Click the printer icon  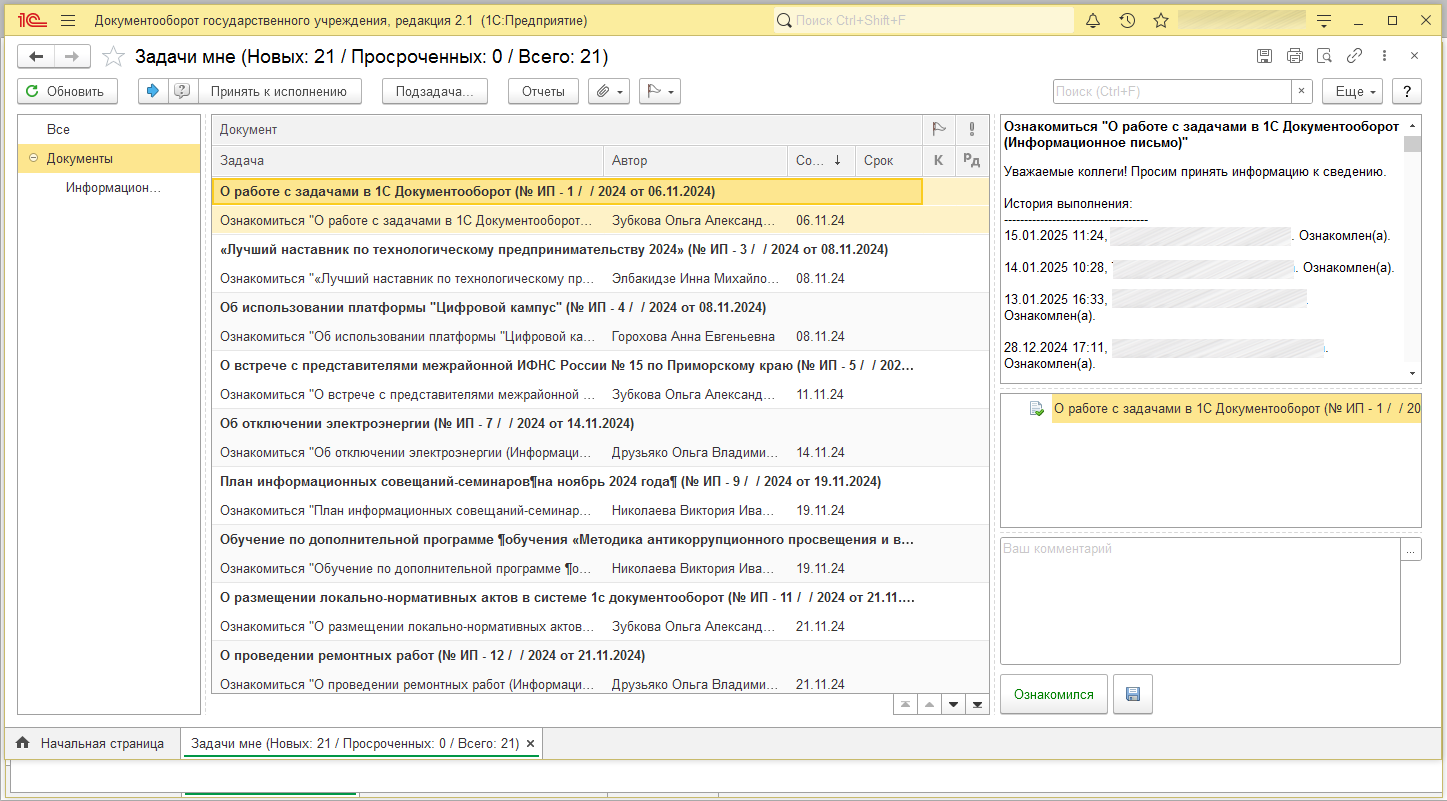[1295, 56]
